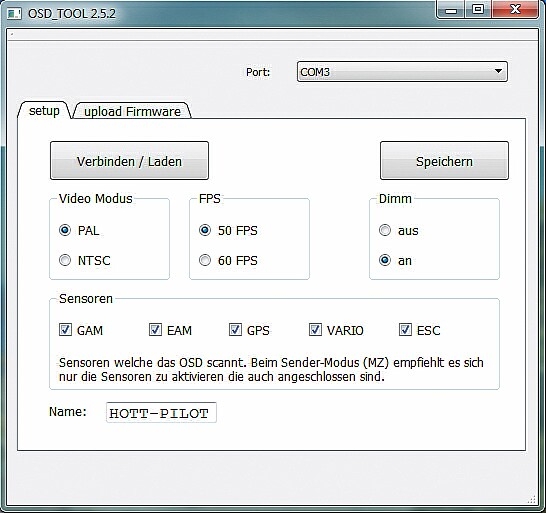Click the OSD_TOOL app icon in title bar
This screenshot has height=513, width=546.
[x=14, y=14]
